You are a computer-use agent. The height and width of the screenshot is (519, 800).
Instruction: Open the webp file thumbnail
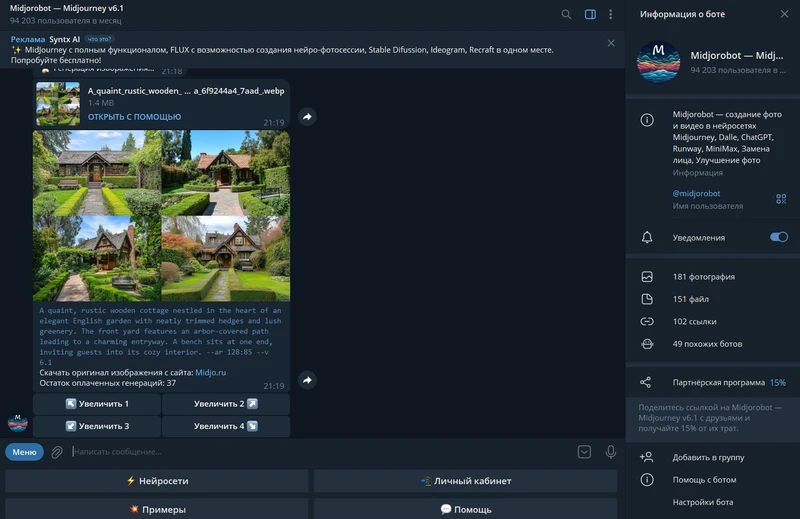(x=58, y=104)
